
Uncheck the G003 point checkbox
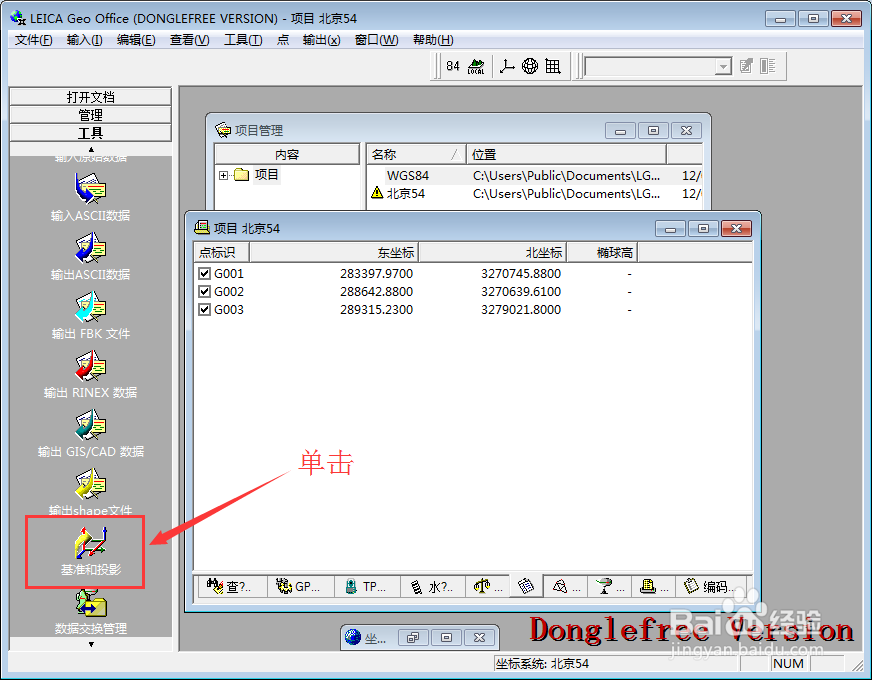click(x=204, y=309)
